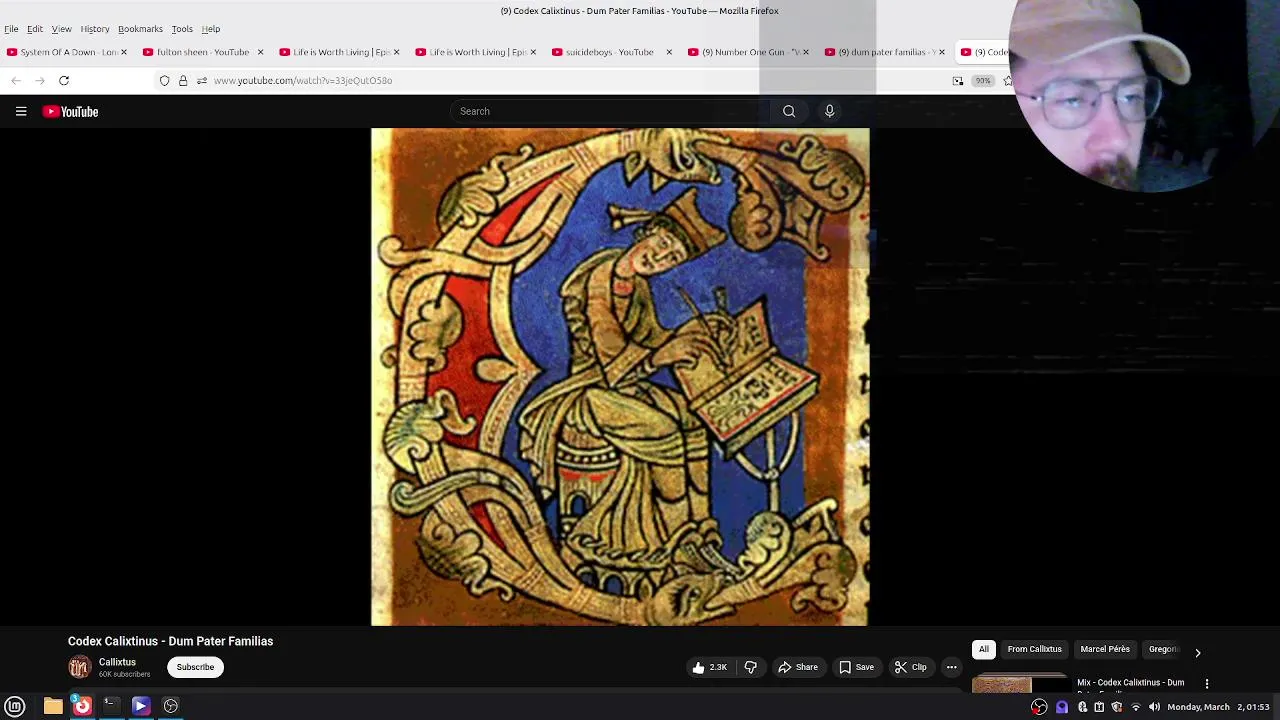The image size is (1280, 720).
Task: Open Callixtus channel avatar
Action: (79, 667)
